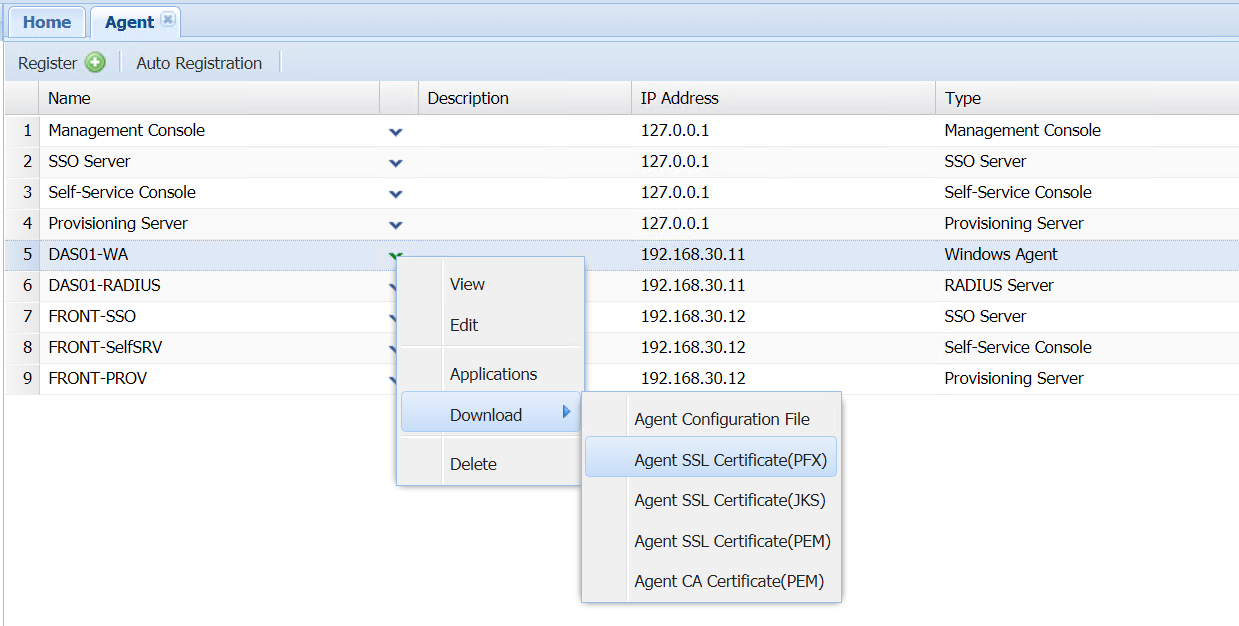Open Applications from the context menu
1239x626 pixels.
click(x=493, y=374)
